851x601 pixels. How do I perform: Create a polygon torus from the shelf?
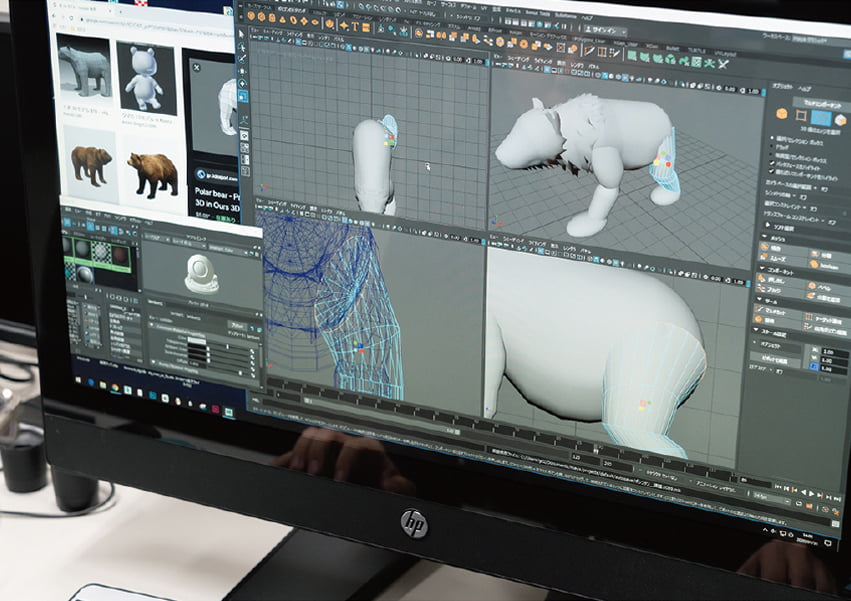[x=293, y=20]
